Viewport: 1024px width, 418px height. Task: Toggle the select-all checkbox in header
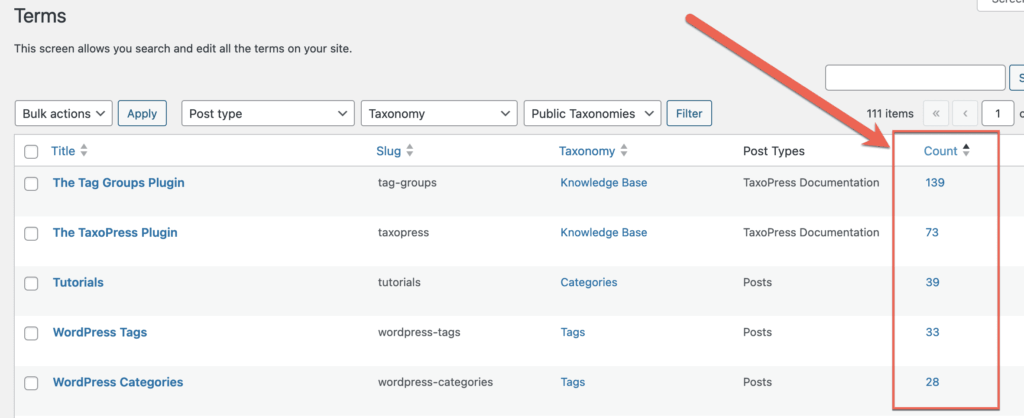coord(31,152)
